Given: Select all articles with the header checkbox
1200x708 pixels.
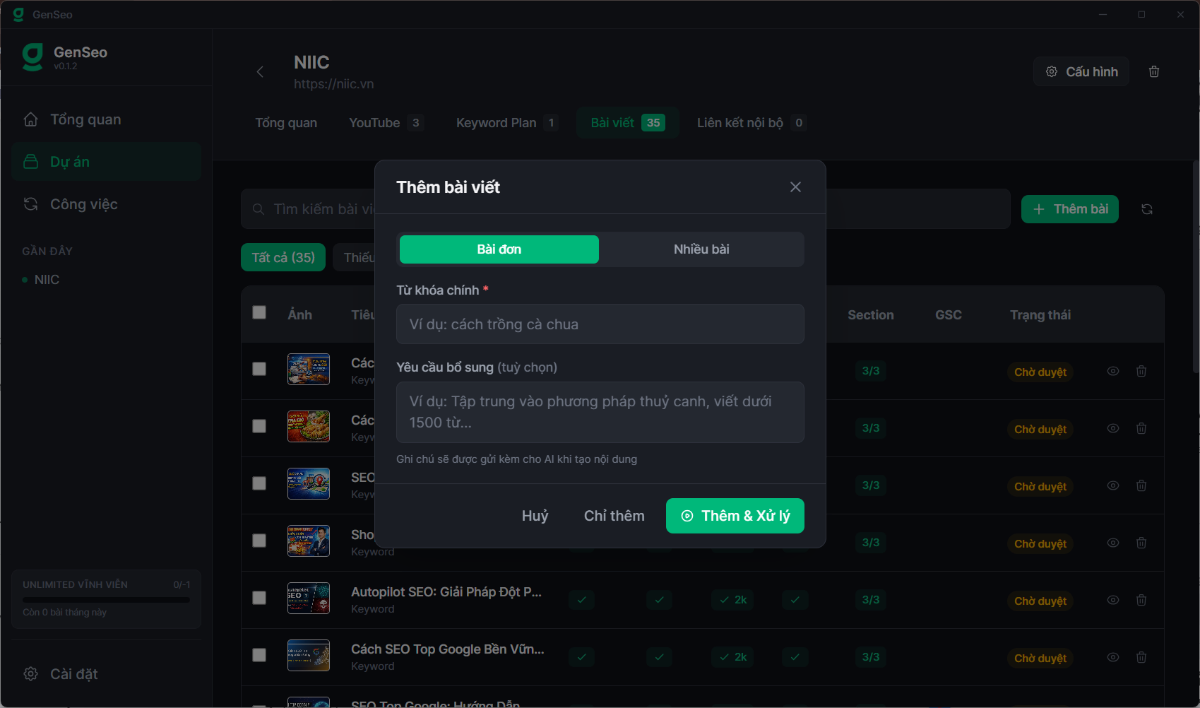Looking at the screenshot, I should pos(259,313).
